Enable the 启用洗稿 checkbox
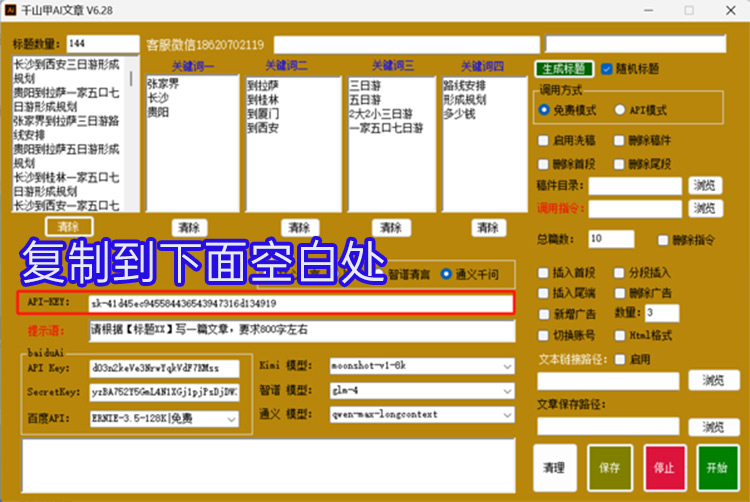The height and width of the screenshot is (502, 750). tap(543, 140)
